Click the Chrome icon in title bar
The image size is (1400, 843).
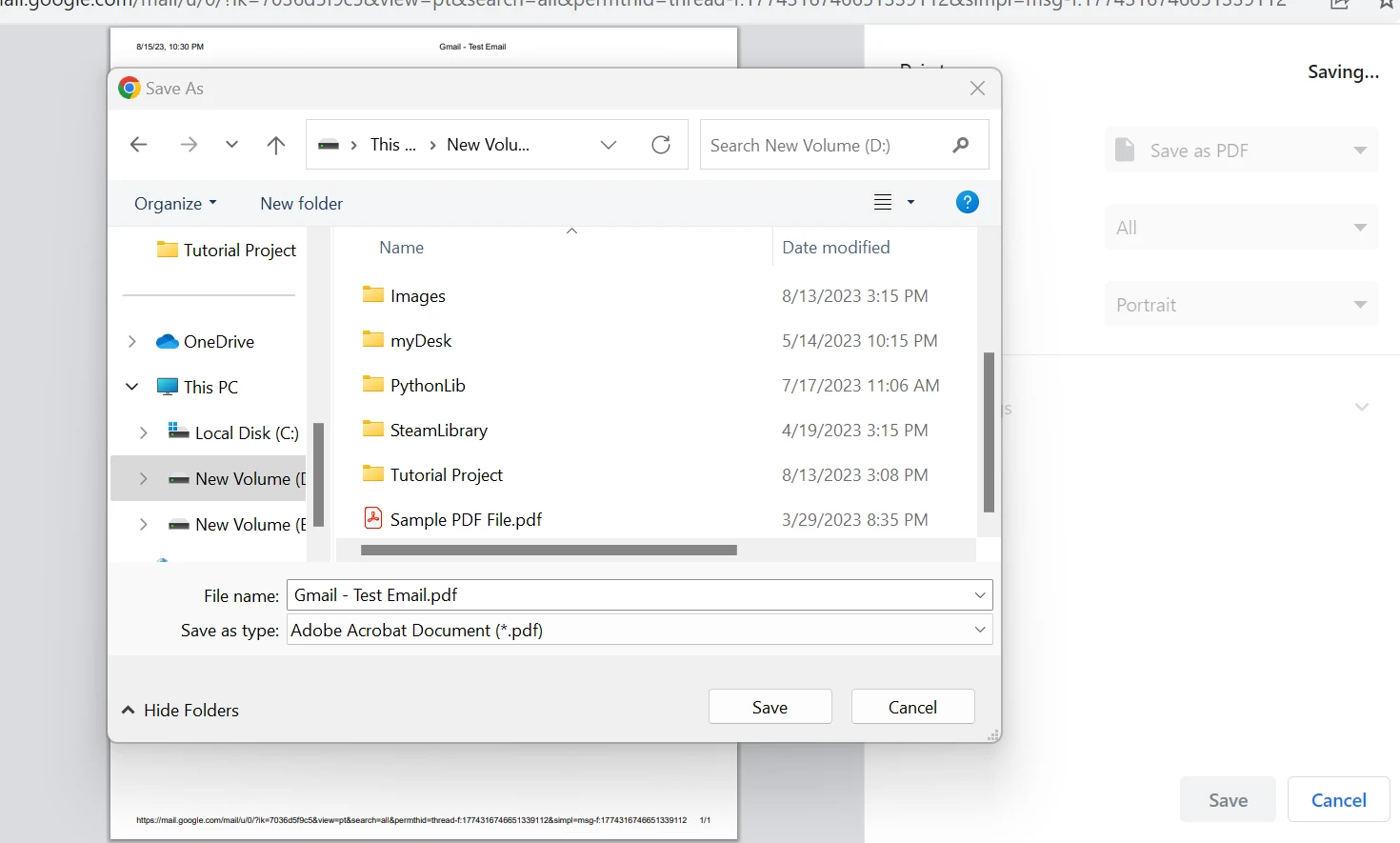[130, 88]
